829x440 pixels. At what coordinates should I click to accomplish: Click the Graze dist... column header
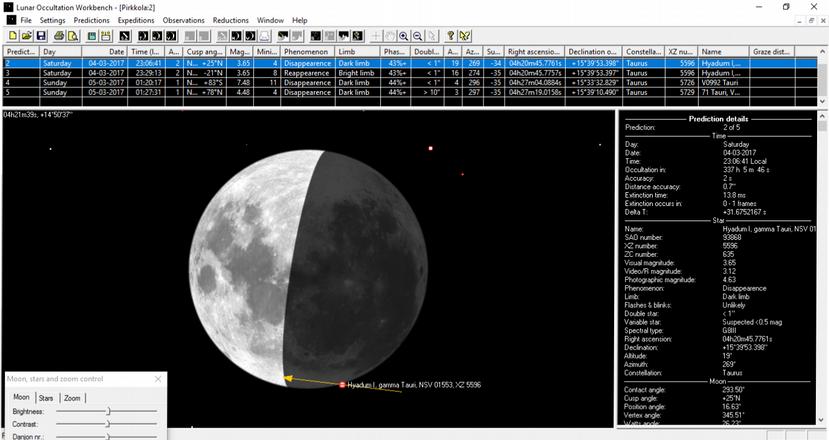click(x=772, y=51)
